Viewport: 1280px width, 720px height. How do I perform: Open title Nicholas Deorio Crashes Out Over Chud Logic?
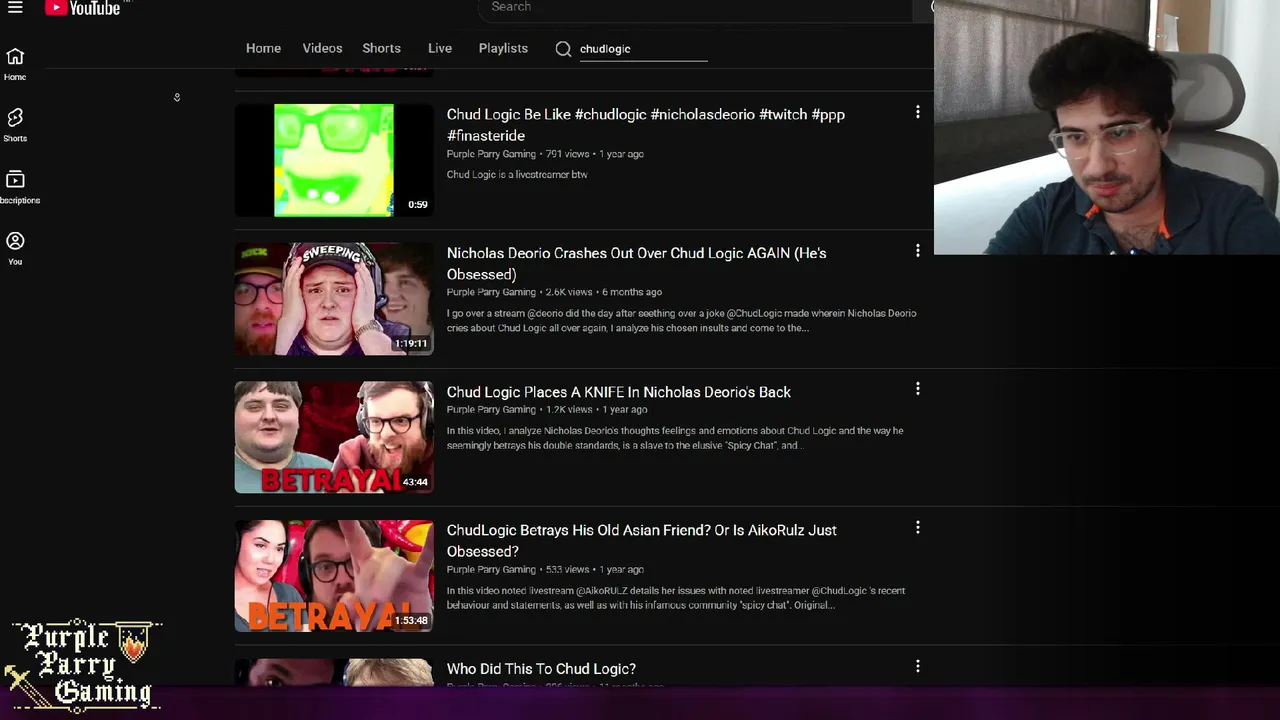tap(637, 263)
